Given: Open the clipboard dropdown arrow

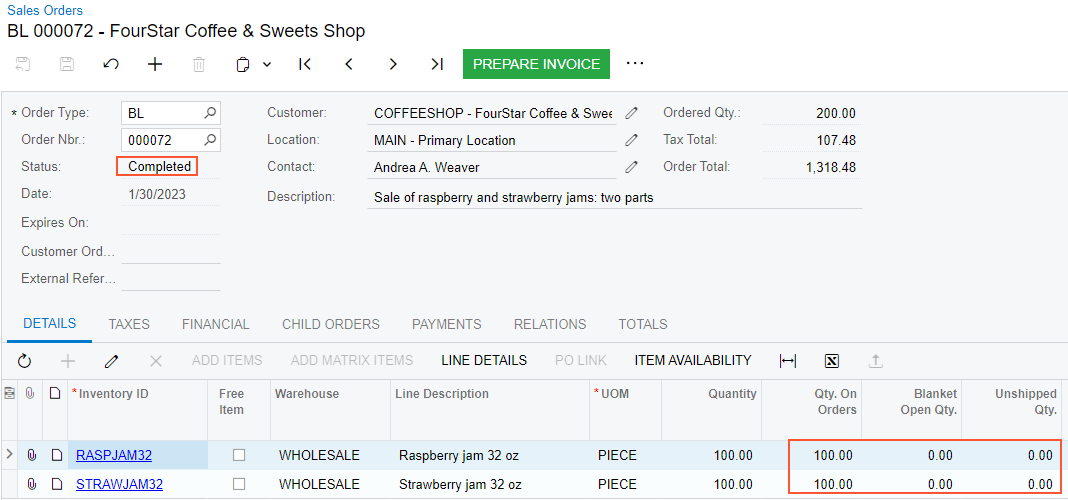Looking at the screenshot, I should tap(267, 64).
